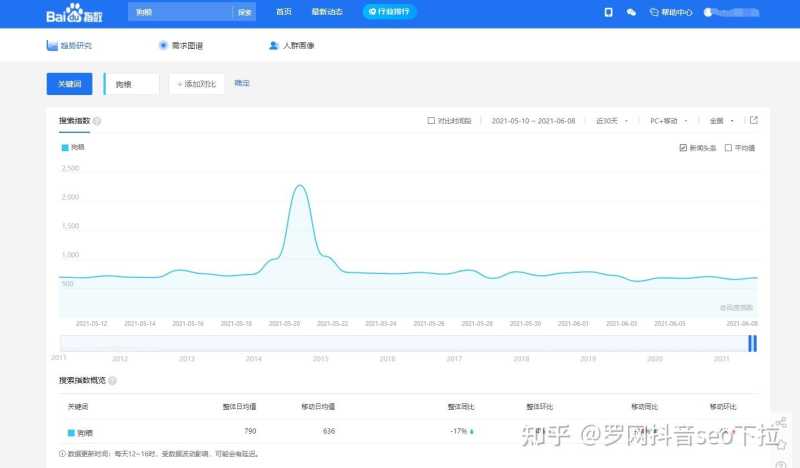
Task: Click the 帮助中心 help center icon
Action: point(654,12)
